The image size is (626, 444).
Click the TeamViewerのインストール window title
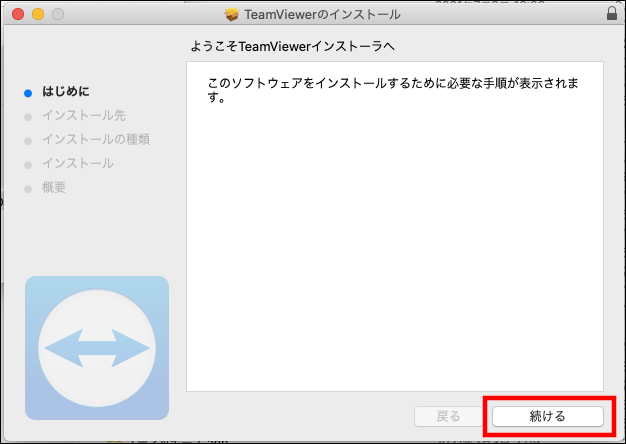click(x=322, y=14)
